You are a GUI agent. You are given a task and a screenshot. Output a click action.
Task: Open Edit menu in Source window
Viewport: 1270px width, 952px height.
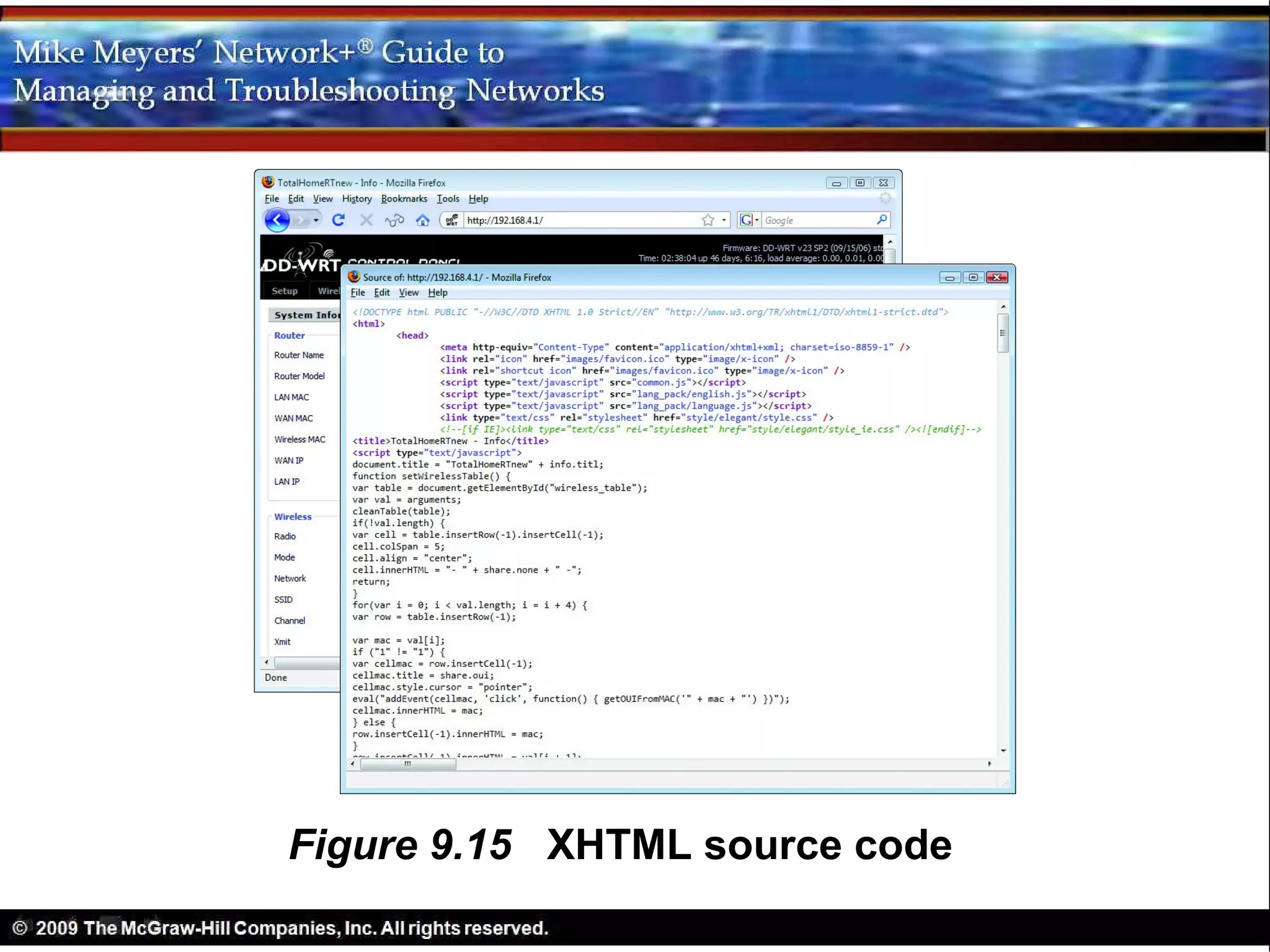pos(382,293)
